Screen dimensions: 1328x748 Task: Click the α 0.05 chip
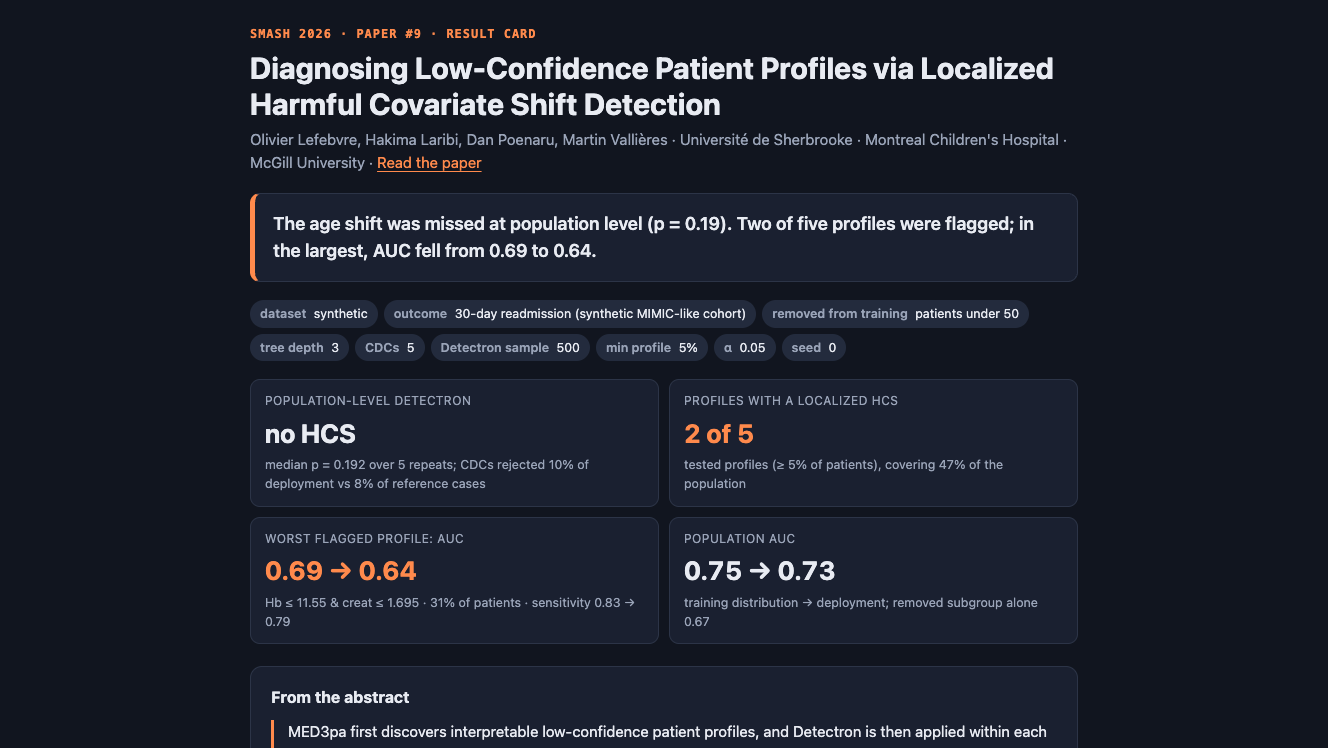pos(745,348)
